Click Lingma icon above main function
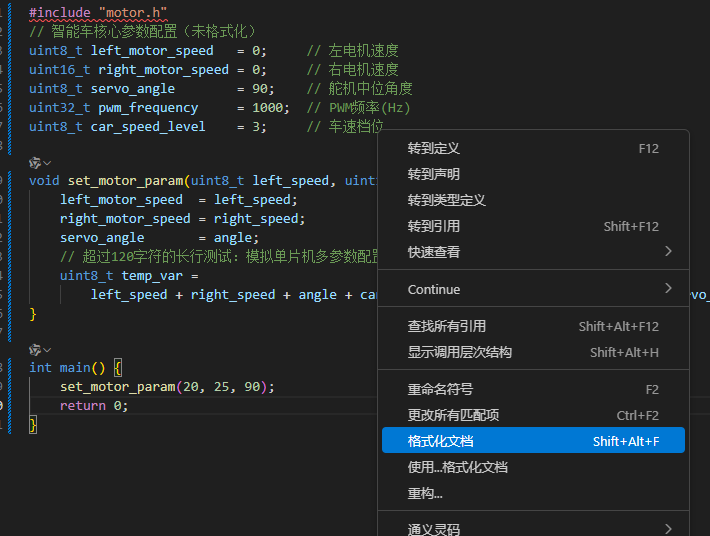The height and width of the screenshot is (536, 710). tap(35, 349)
